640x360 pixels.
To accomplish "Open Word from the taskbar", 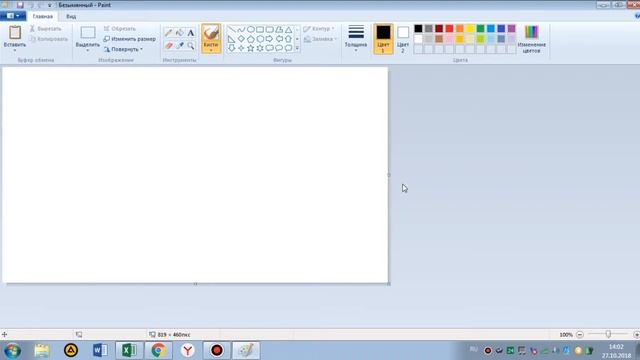I will pyautogui.click(x=100, y=350).
